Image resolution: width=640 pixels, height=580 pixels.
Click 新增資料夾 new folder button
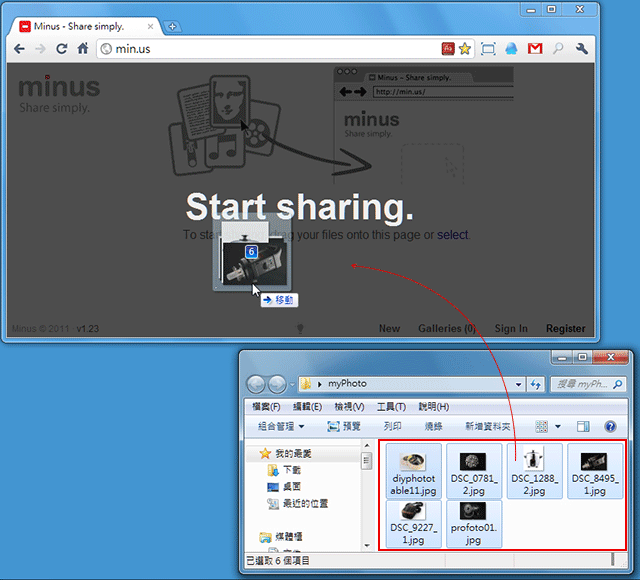(x=488, y=427)
